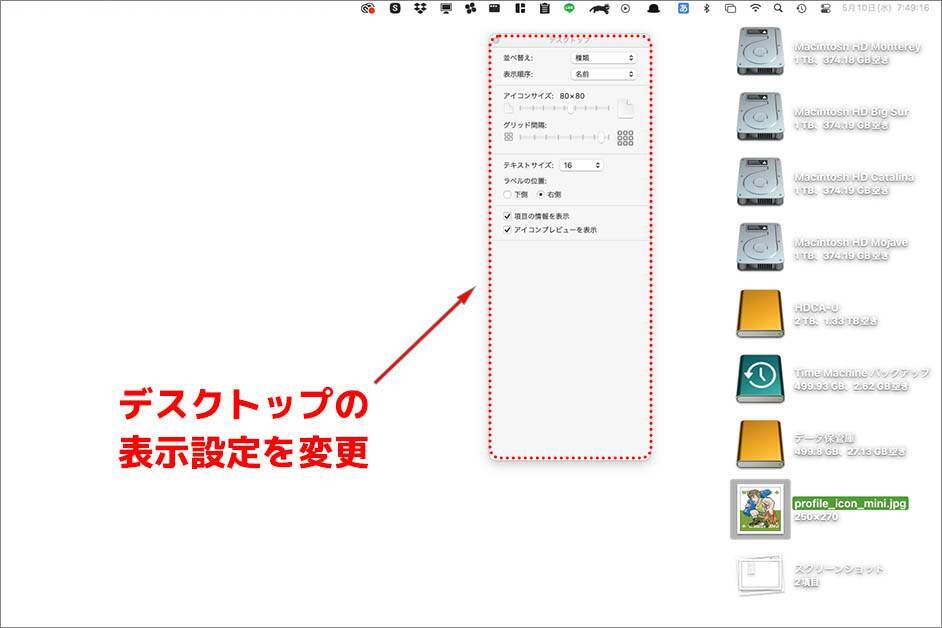Open the 並べ替え dropdown showing 種類

click(603, 58)
